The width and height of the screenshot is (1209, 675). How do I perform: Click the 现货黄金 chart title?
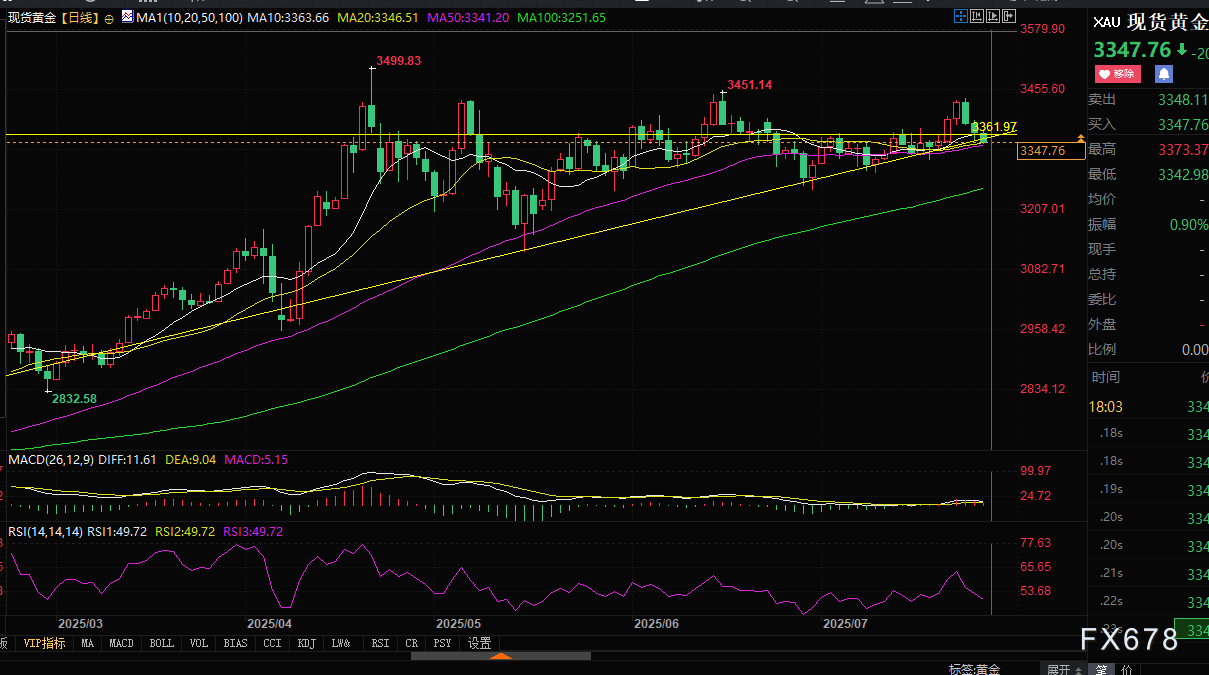pyautogui.click(x=32, y=18)
